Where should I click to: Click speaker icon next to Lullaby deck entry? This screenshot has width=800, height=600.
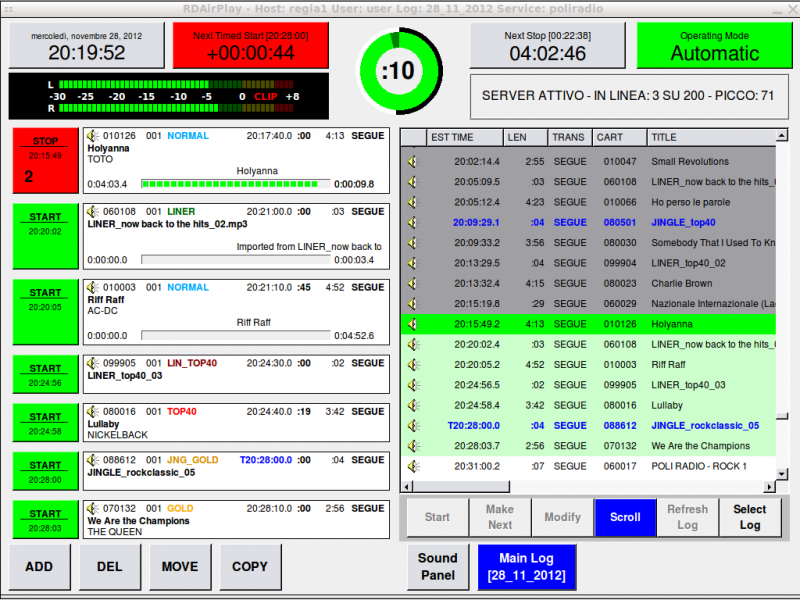[93, 411]
